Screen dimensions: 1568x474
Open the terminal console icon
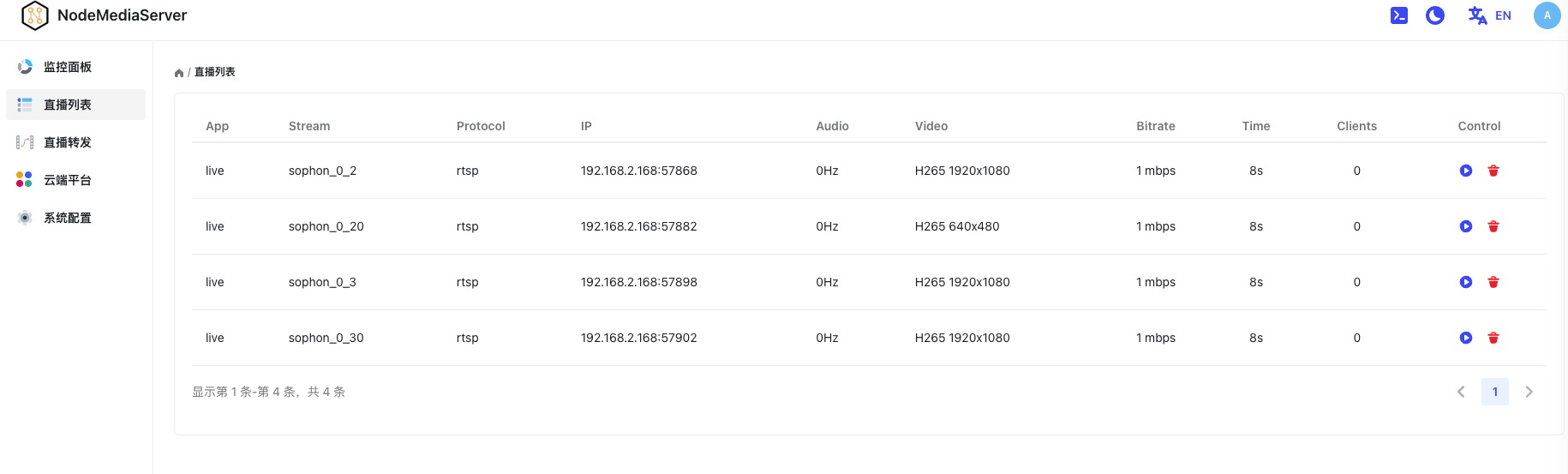coord(1399,15)
